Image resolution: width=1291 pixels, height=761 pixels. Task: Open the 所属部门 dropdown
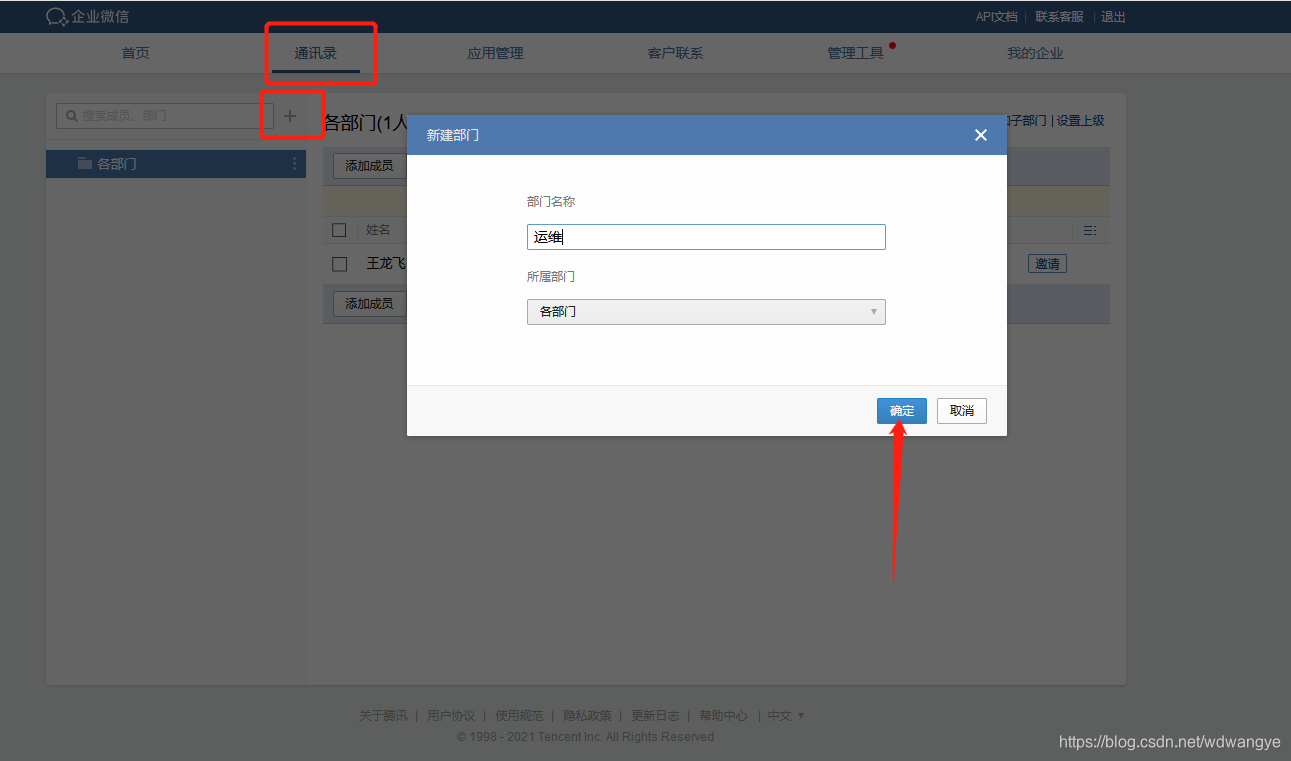click(706, 312)
